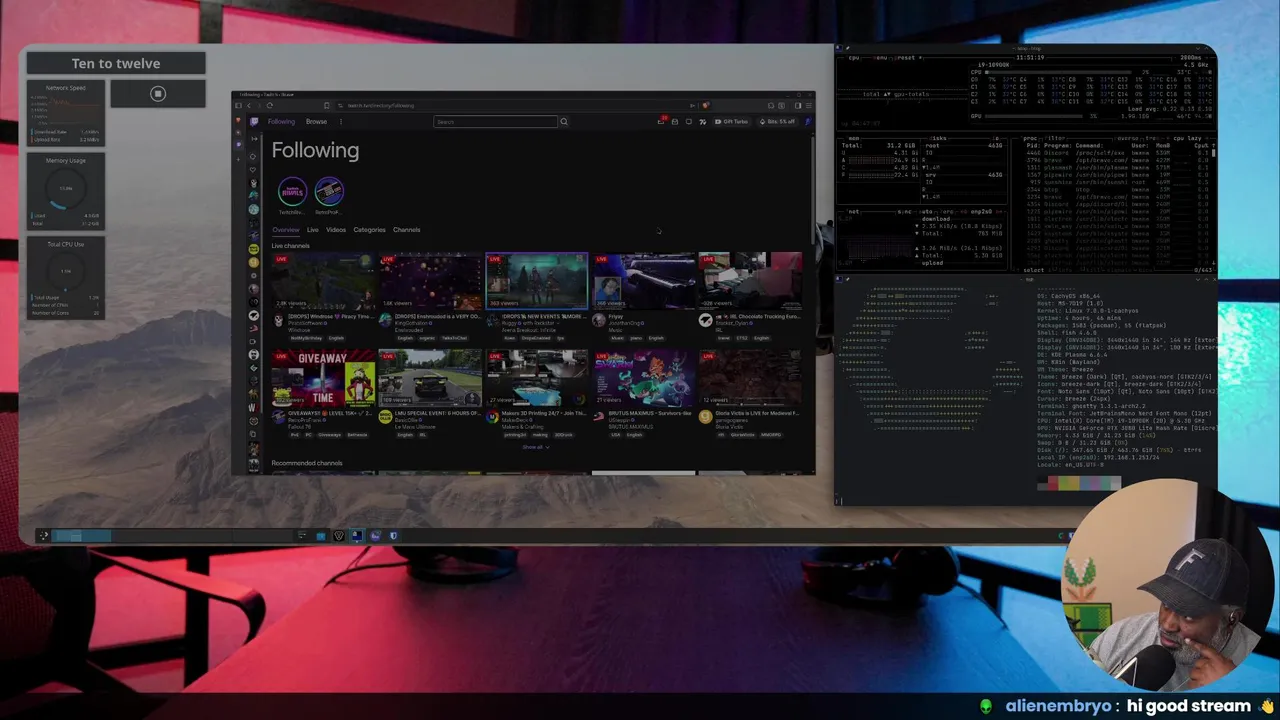Open the blue folder file manager taskbar icon

(321, 536)
